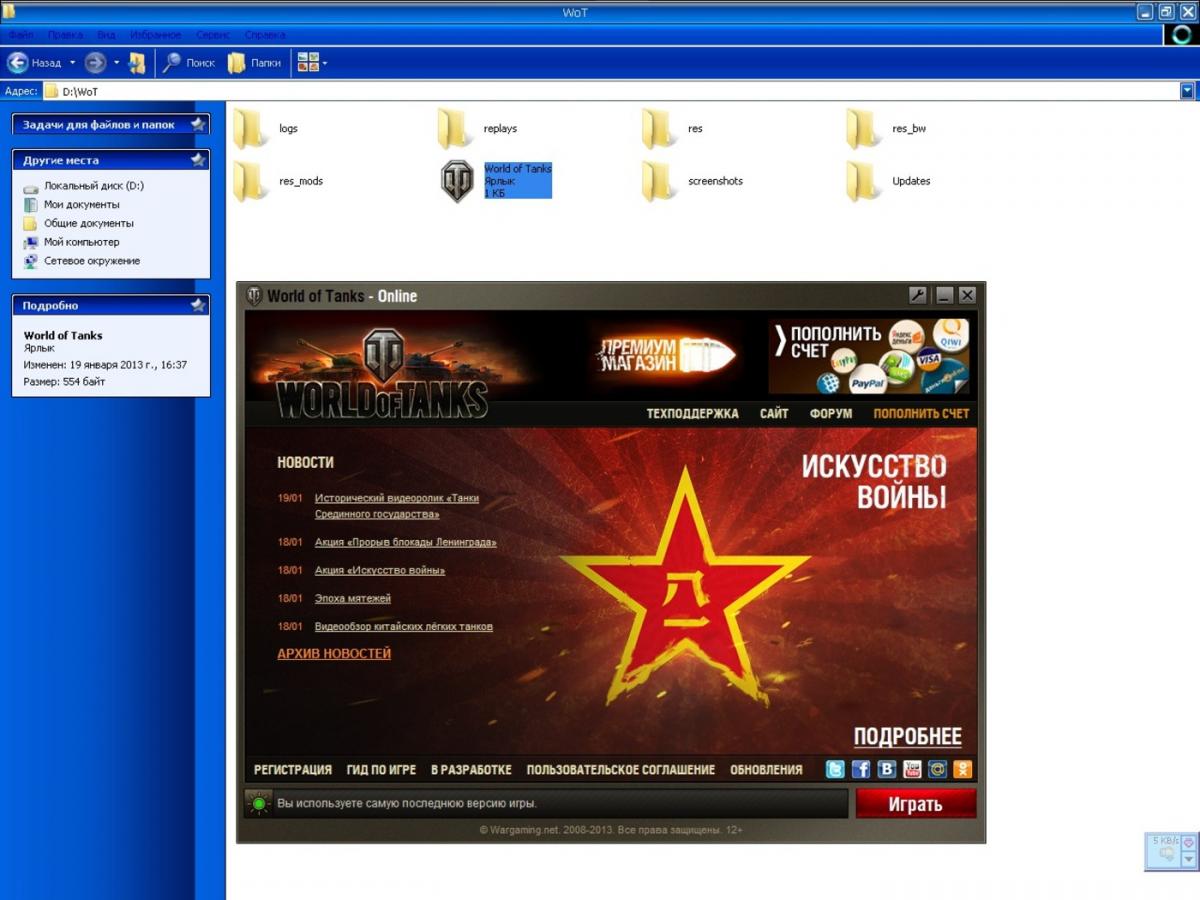Click the Пополнить счет payment banner
This screenshot has width=1200, height=900.
click(x=869, y=356)
